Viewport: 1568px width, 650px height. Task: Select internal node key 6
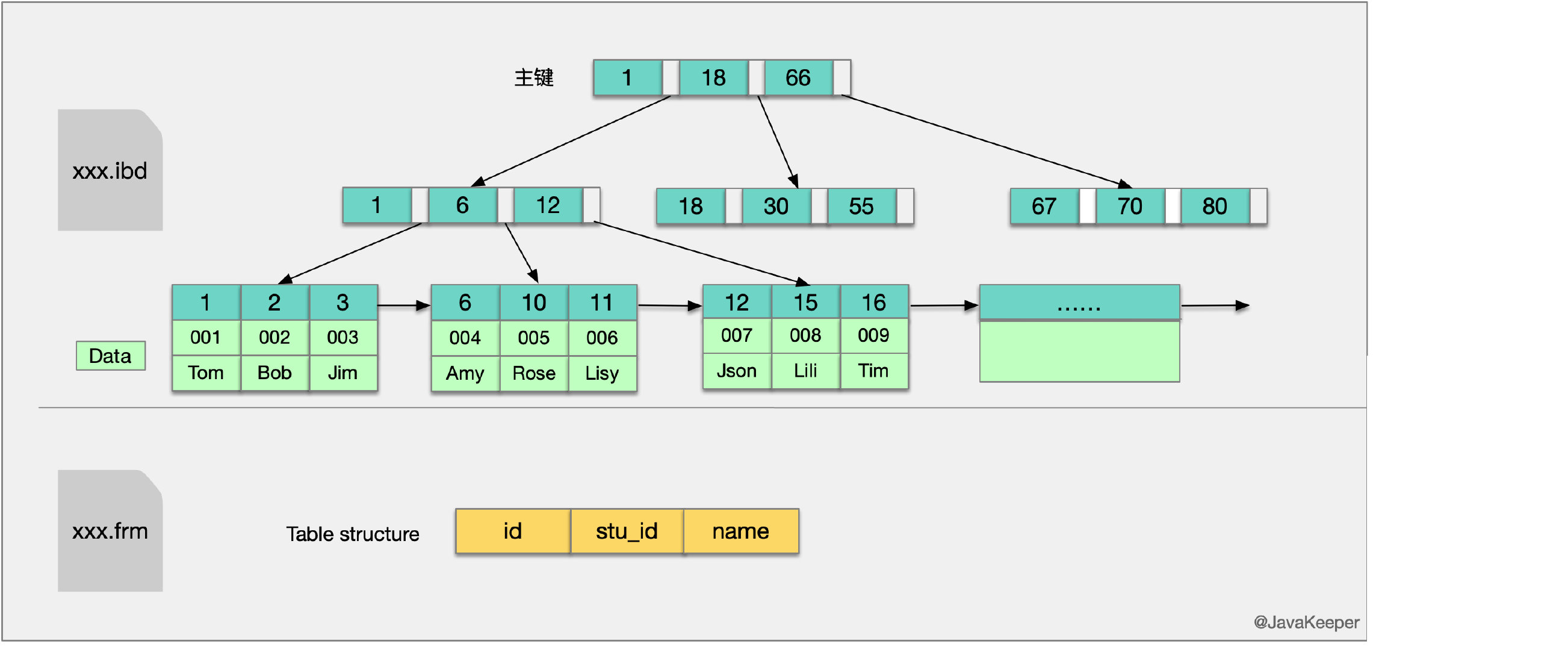click(463, 205)
